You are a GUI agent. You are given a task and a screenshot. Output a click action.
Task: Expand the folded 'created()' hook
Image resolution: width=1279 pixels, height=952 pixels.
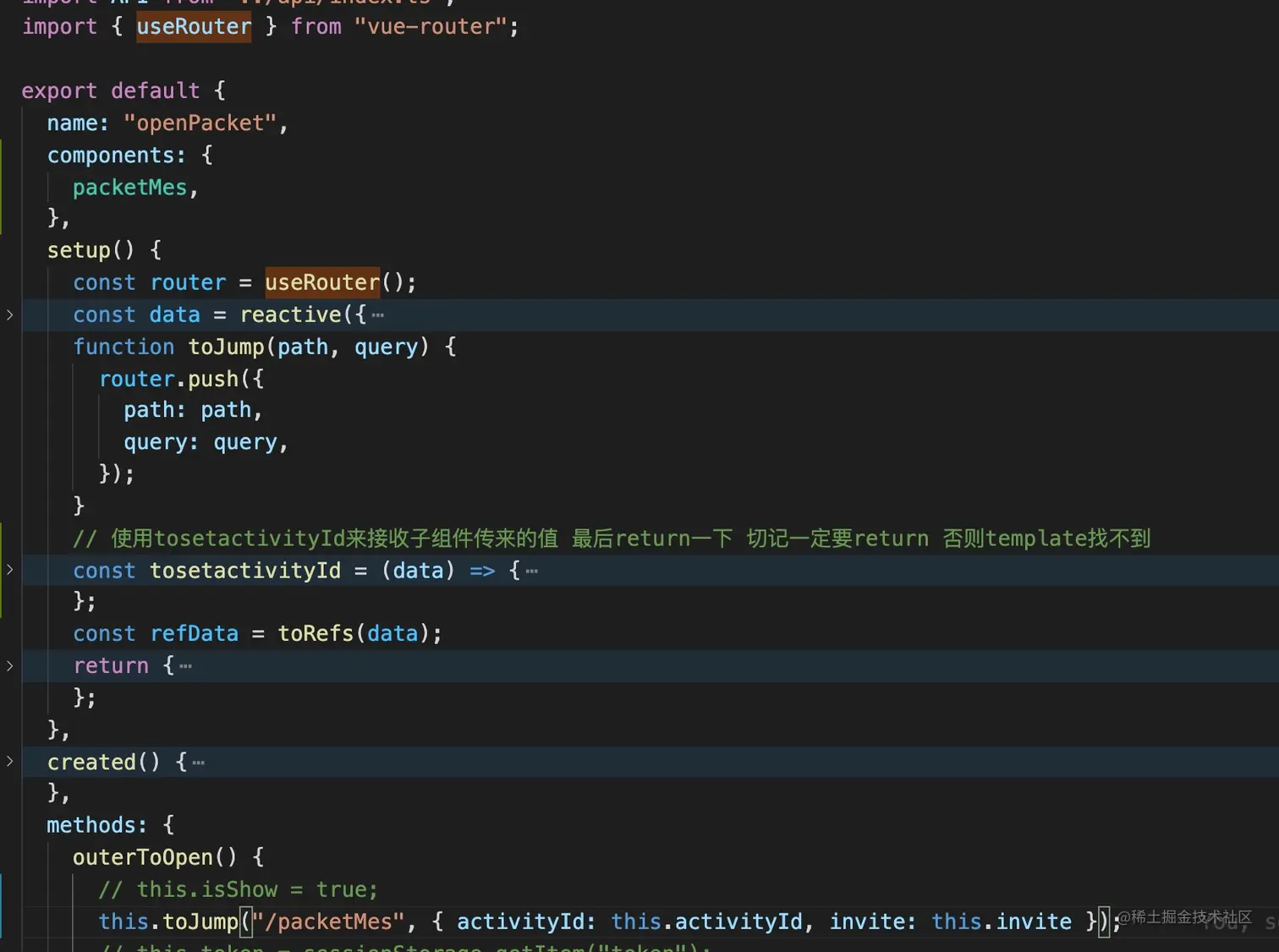point(9,762)
